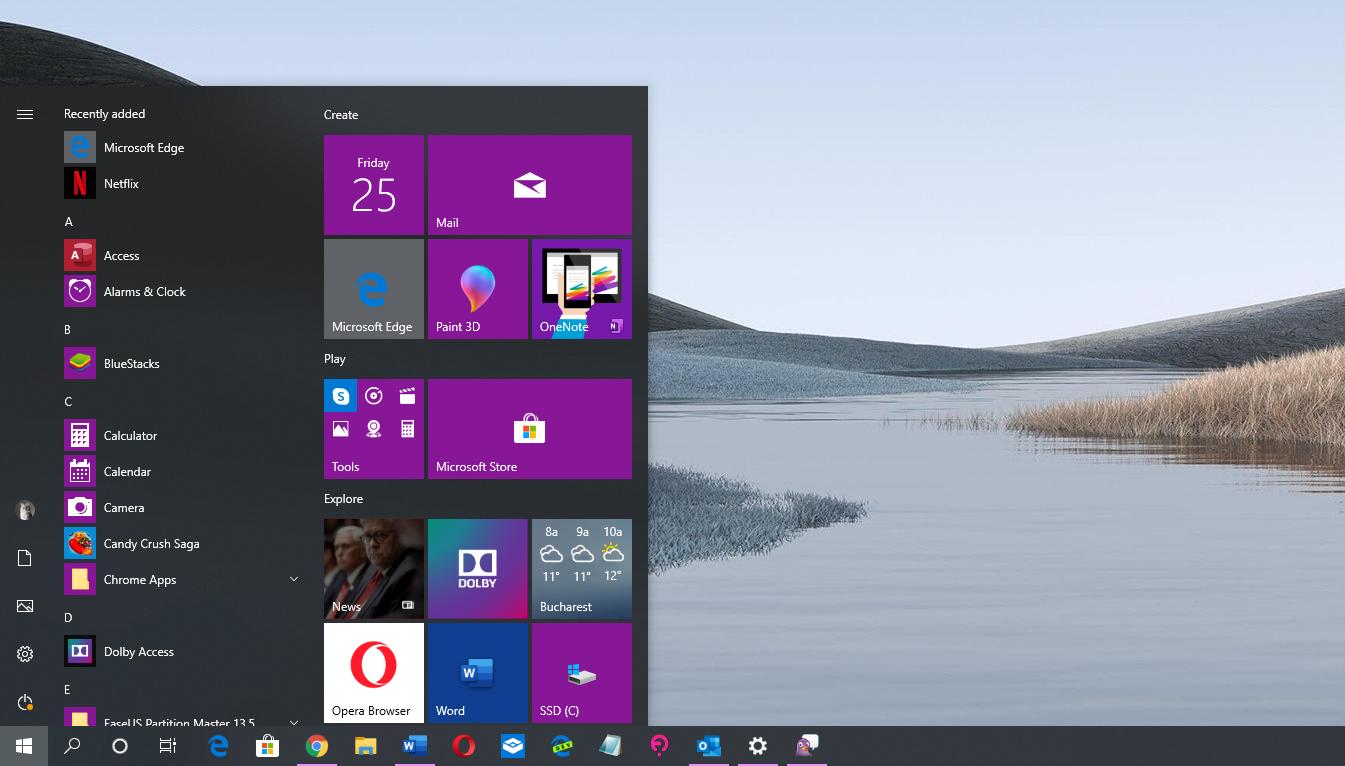Open Access from the app list
1345x766 pixels.
184,256
